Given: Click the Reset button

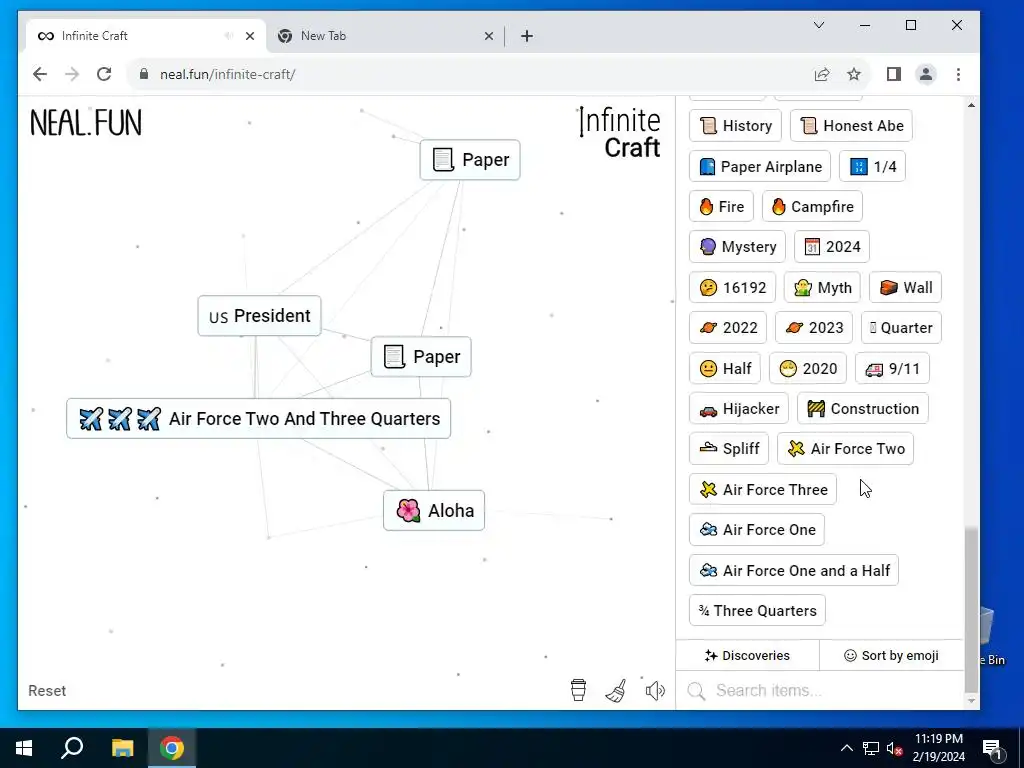Looking at the screenshot, I should tap(47, 690).
